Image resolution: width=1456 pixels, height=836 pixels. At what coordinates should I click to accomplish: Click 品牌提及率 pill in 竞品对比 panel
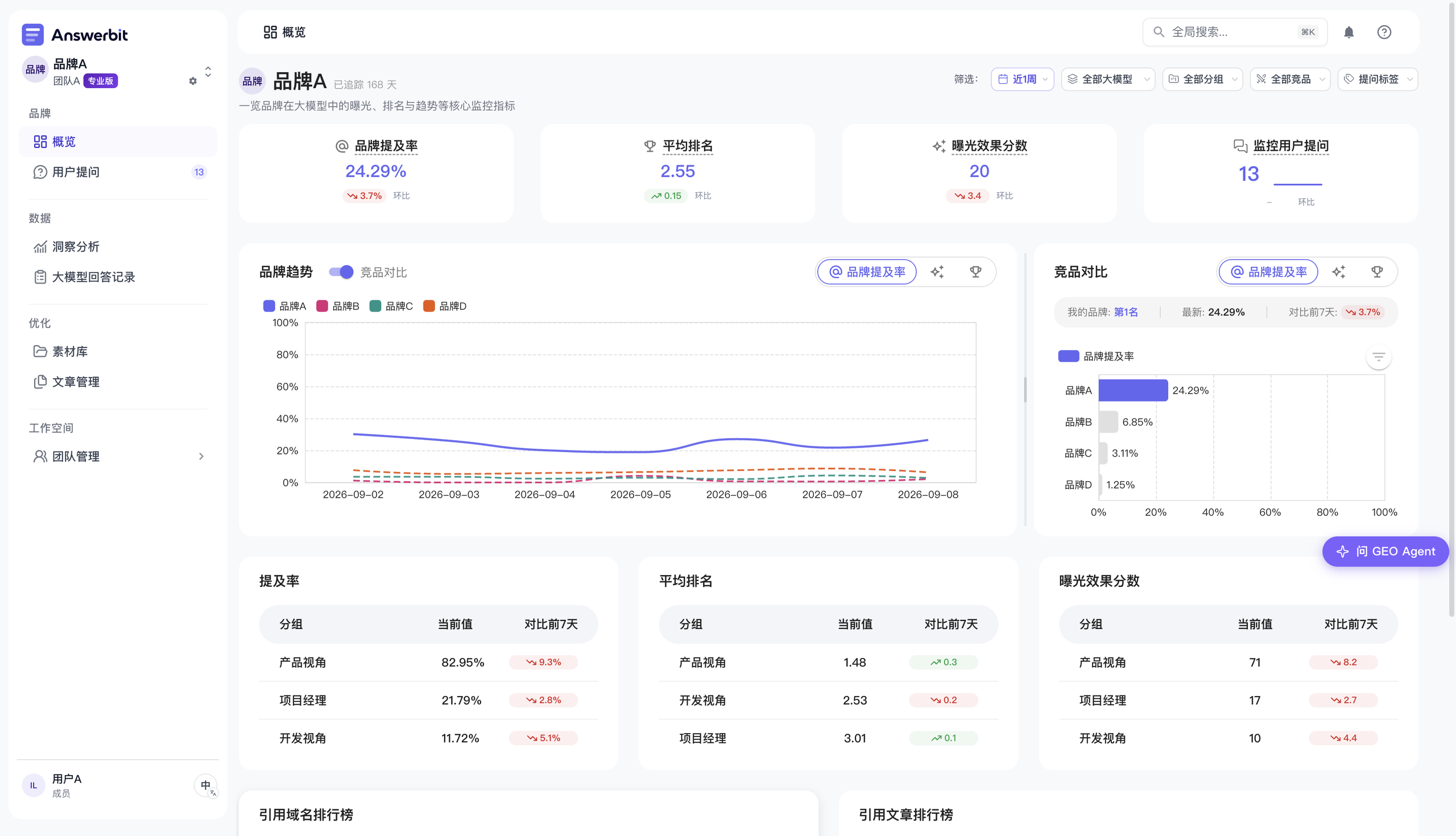coord(1268,272)
